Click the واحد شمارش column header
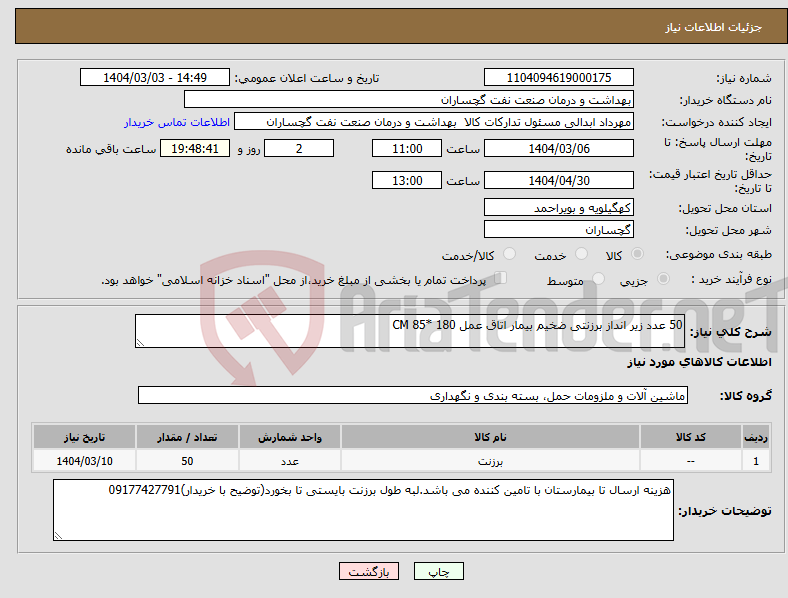The width and height of the screenshot is (788, 598). [290, 437]
